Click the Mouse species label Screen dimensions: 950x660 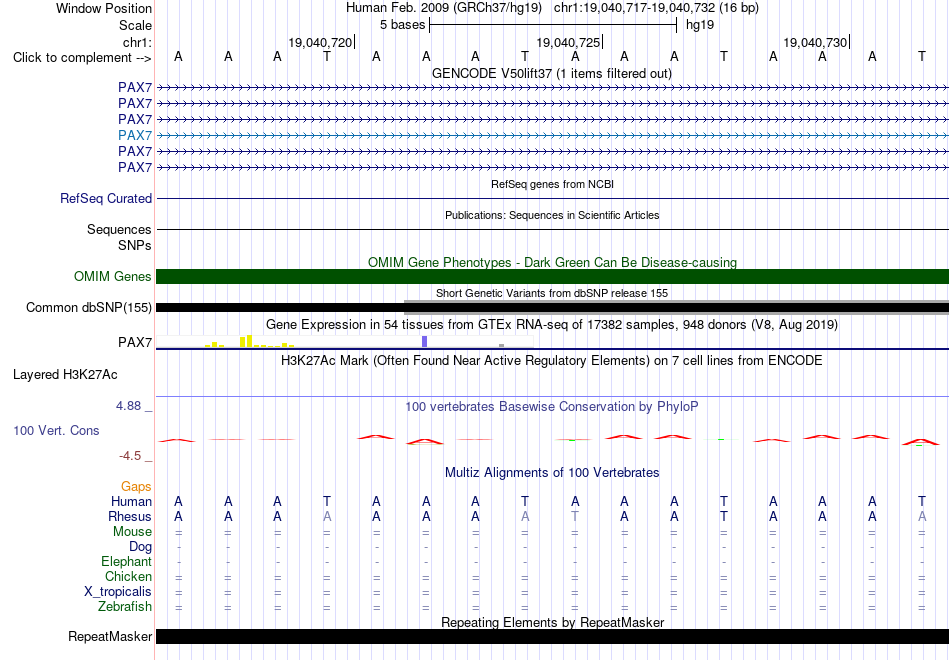point(132,531)
